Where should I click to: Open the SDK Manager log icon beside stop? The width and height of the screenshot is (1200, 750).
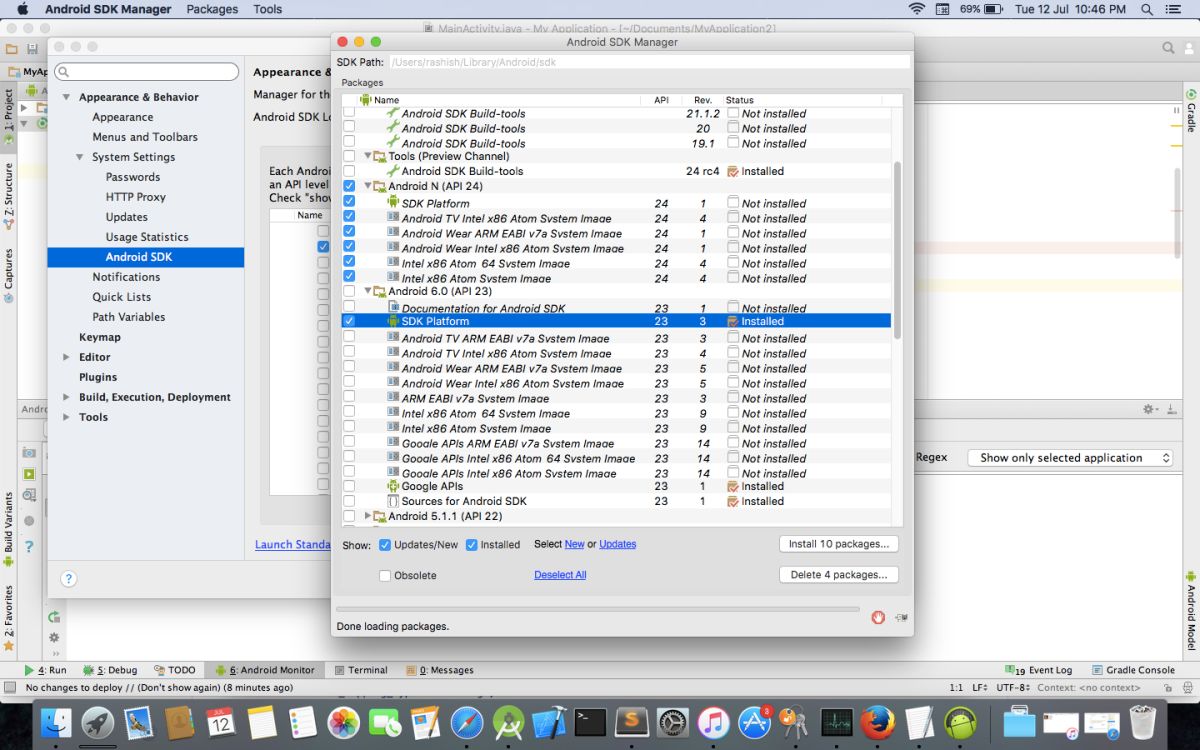902,618
